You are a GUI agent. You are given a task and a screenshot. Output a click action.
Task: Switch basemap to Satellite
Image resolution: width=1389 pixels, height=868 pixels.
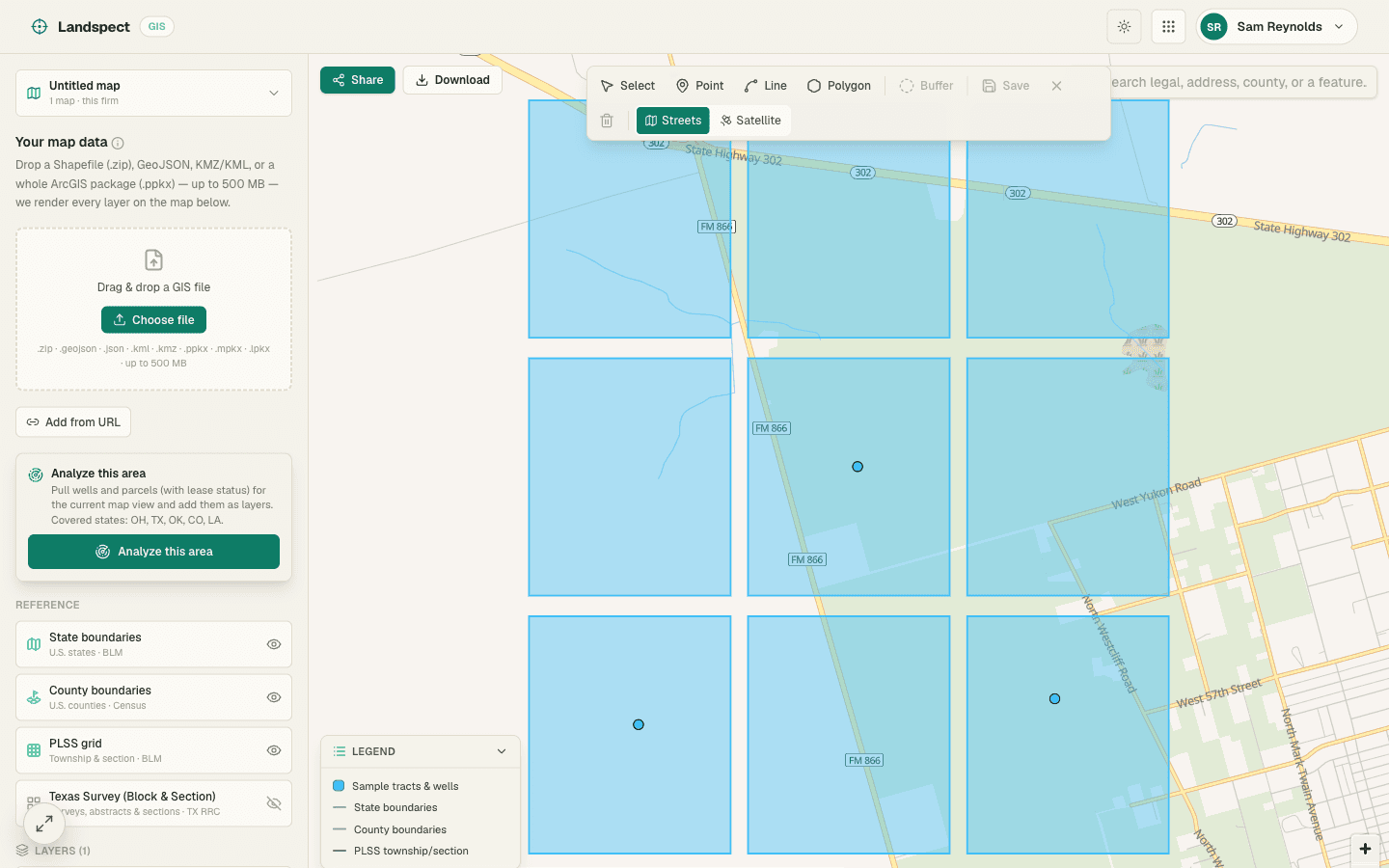coord(750,121)
